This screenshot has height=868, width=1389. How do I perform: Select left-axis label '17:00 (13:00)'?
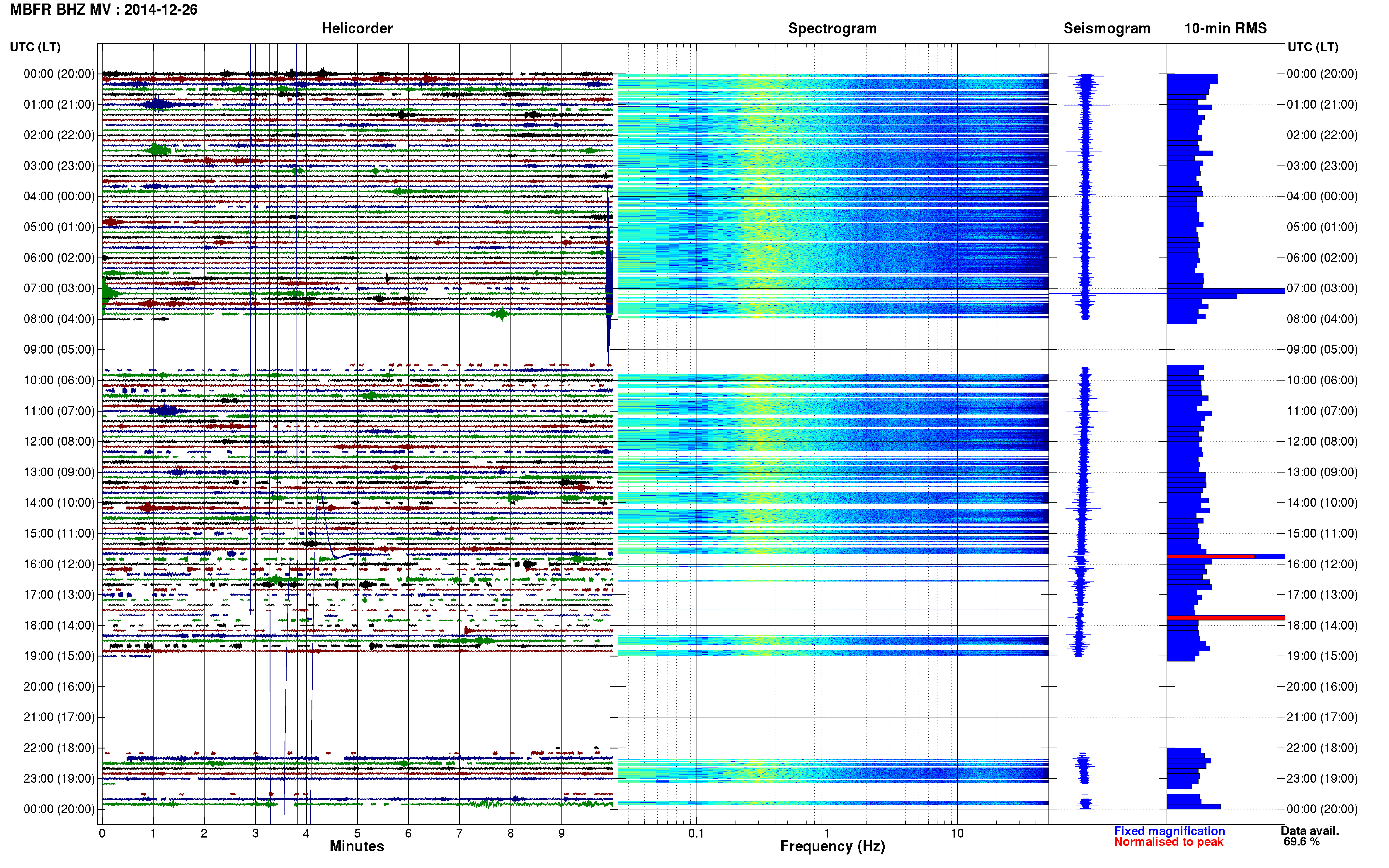click(59, 595)
